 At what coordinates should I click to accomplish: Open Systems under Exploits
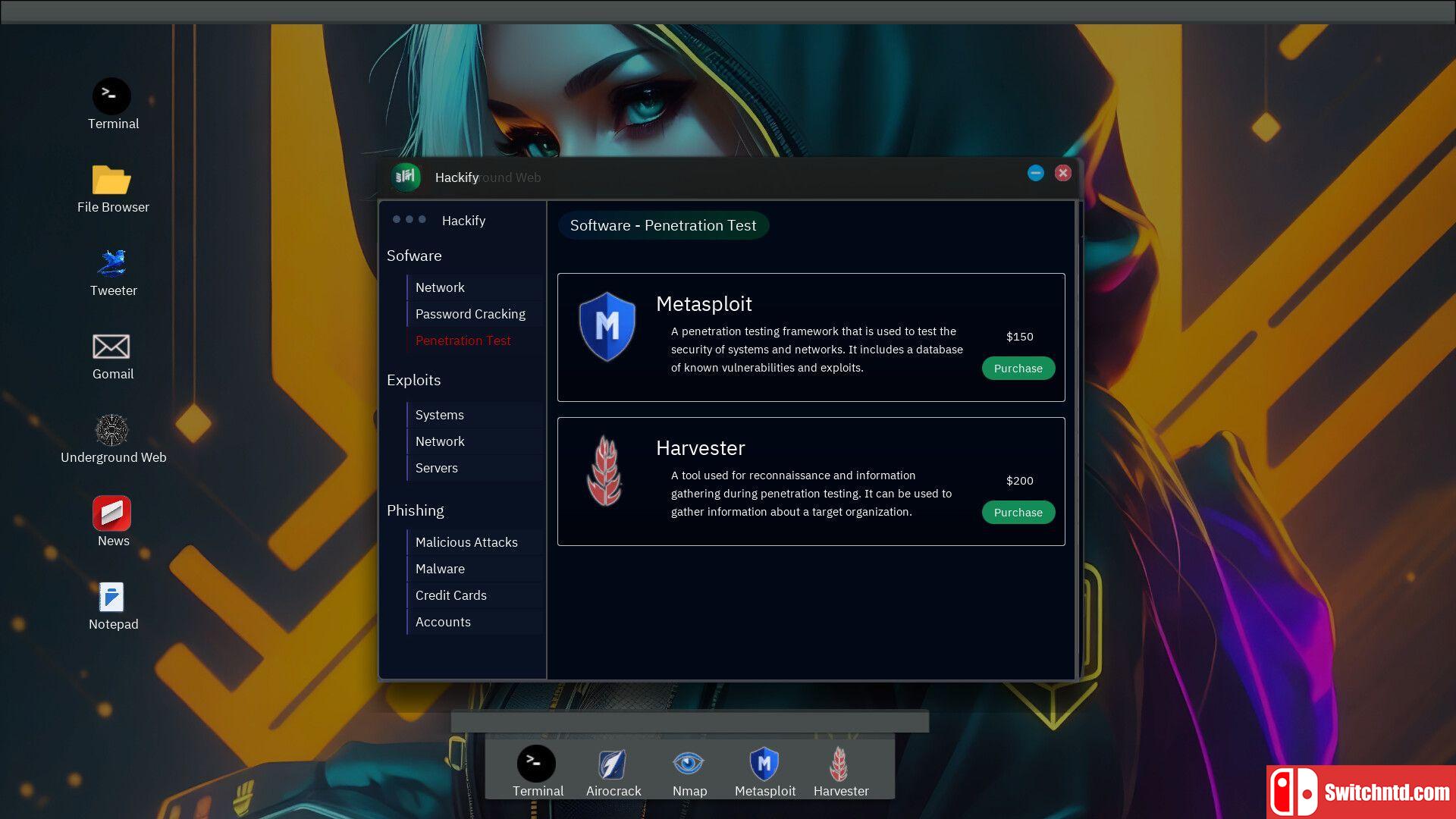click(475, 415)
